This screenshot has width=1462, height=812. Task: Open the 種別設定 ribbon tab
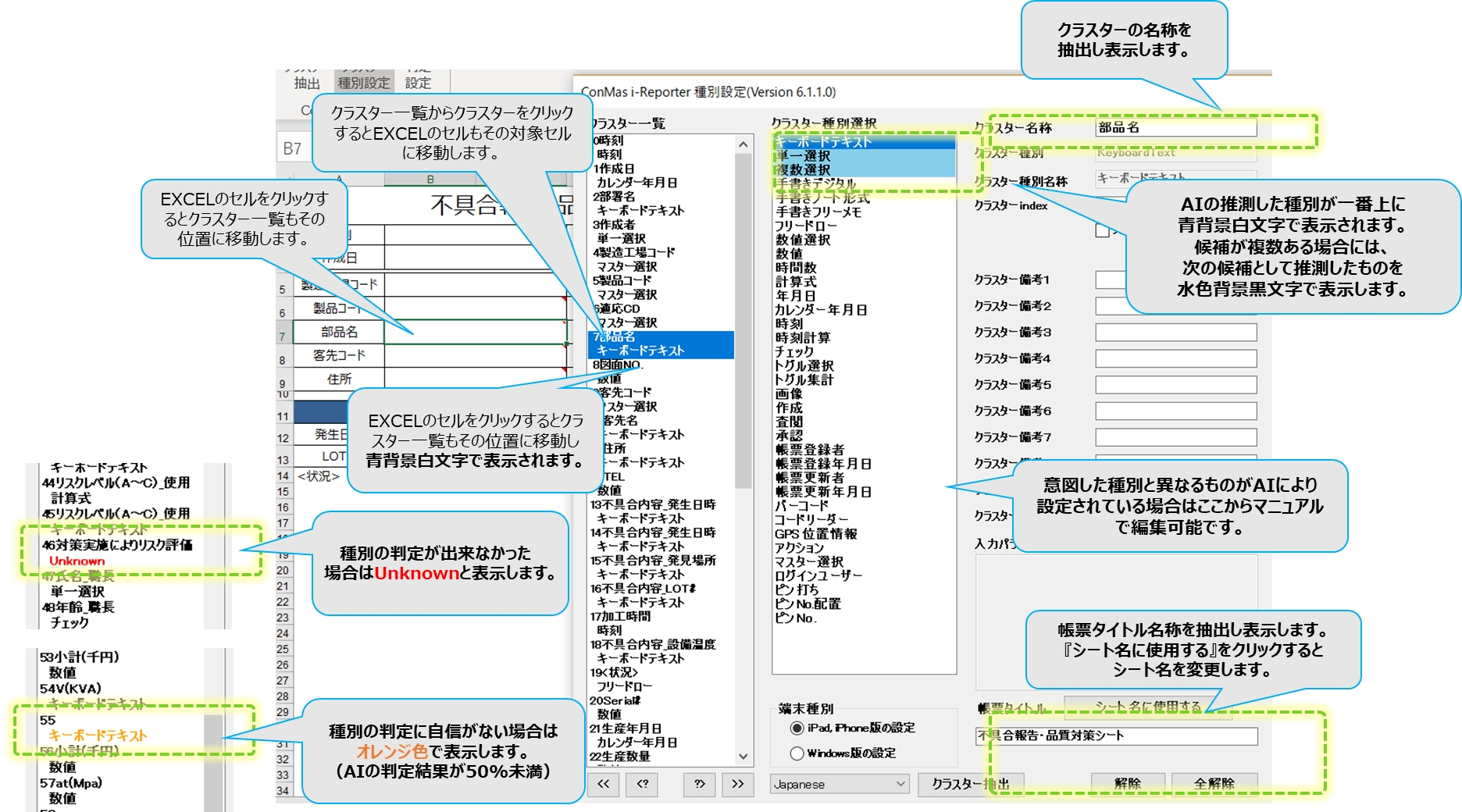click(363, 83)
